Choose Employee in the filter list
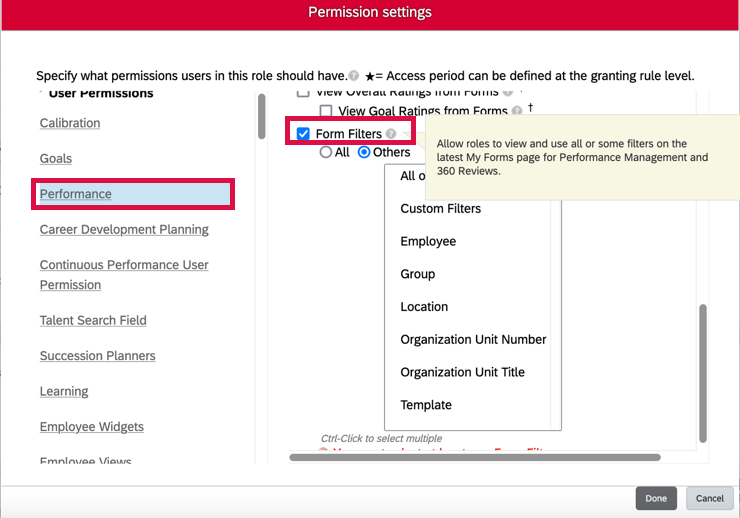740x518 pixels. 428,242
